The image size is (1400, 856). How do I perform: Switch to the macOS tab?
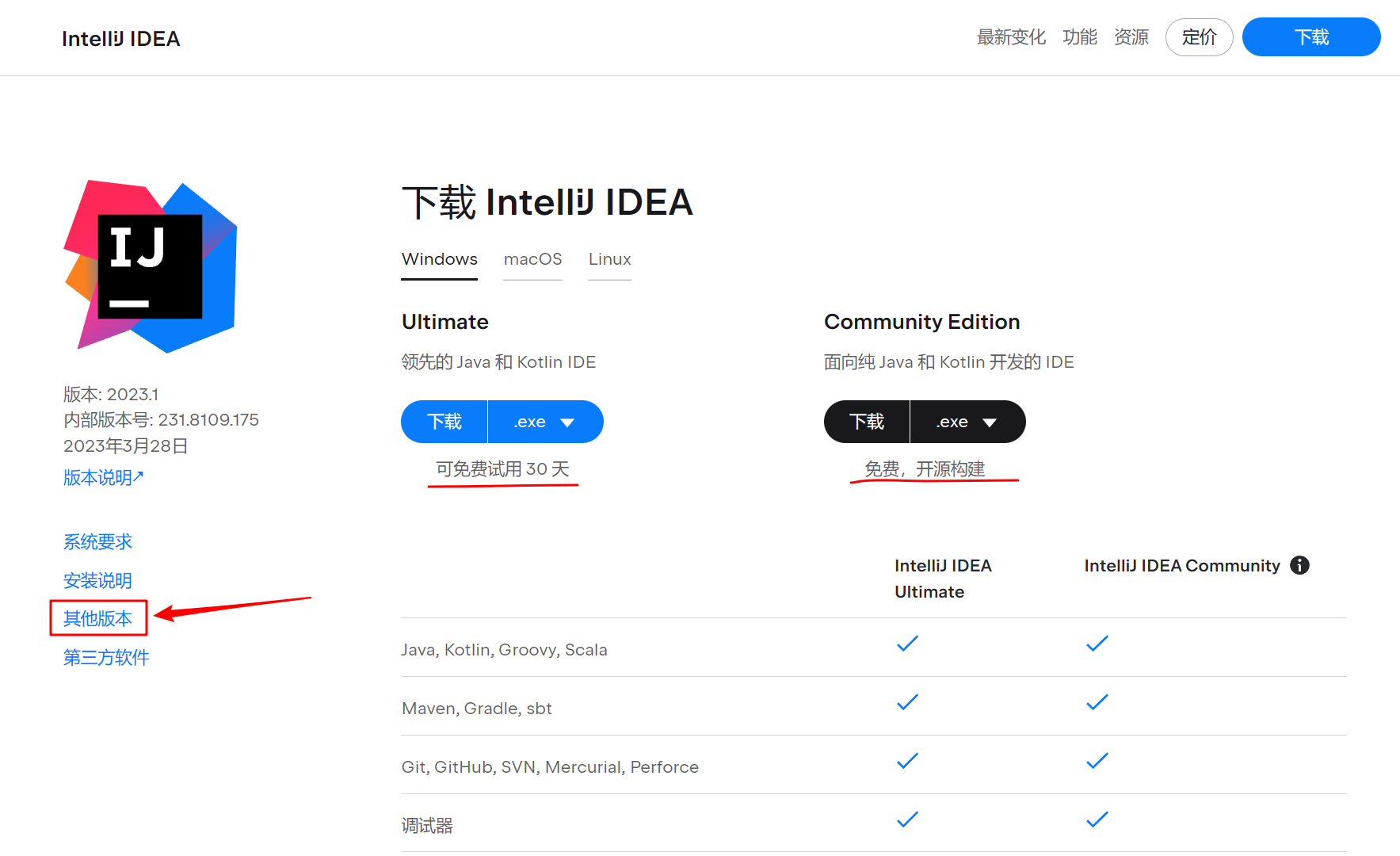[x=532, y=259]
